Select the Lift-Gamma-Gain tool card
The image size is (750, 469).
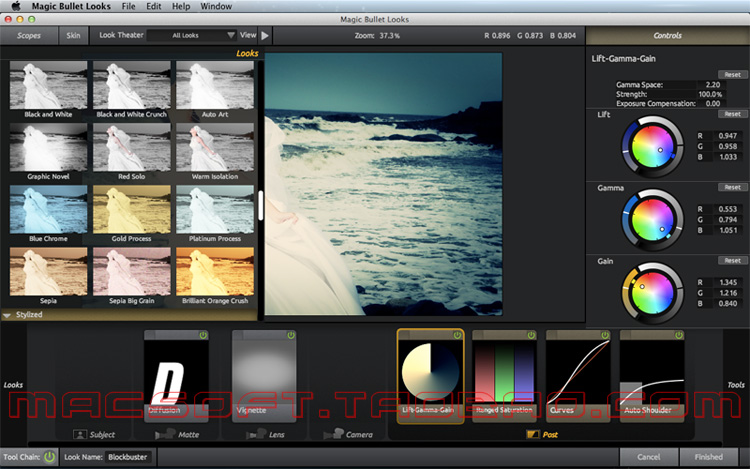tap(430, 376)
